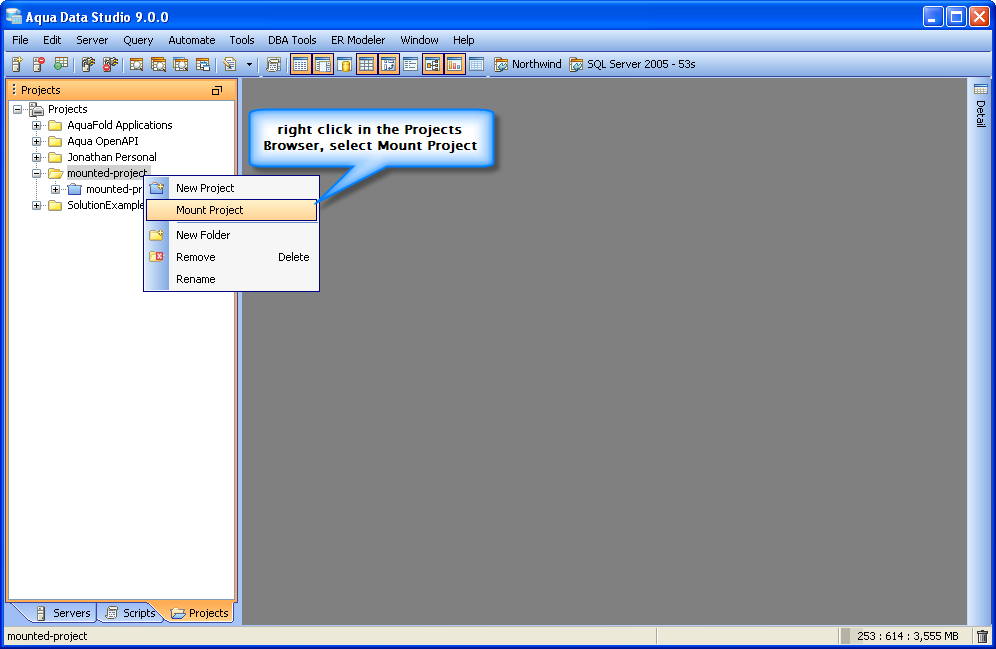The width and height of the screenshot is (996, 649).
Task: Expand the Jonathan Personal folder
Action: point(37,157)
